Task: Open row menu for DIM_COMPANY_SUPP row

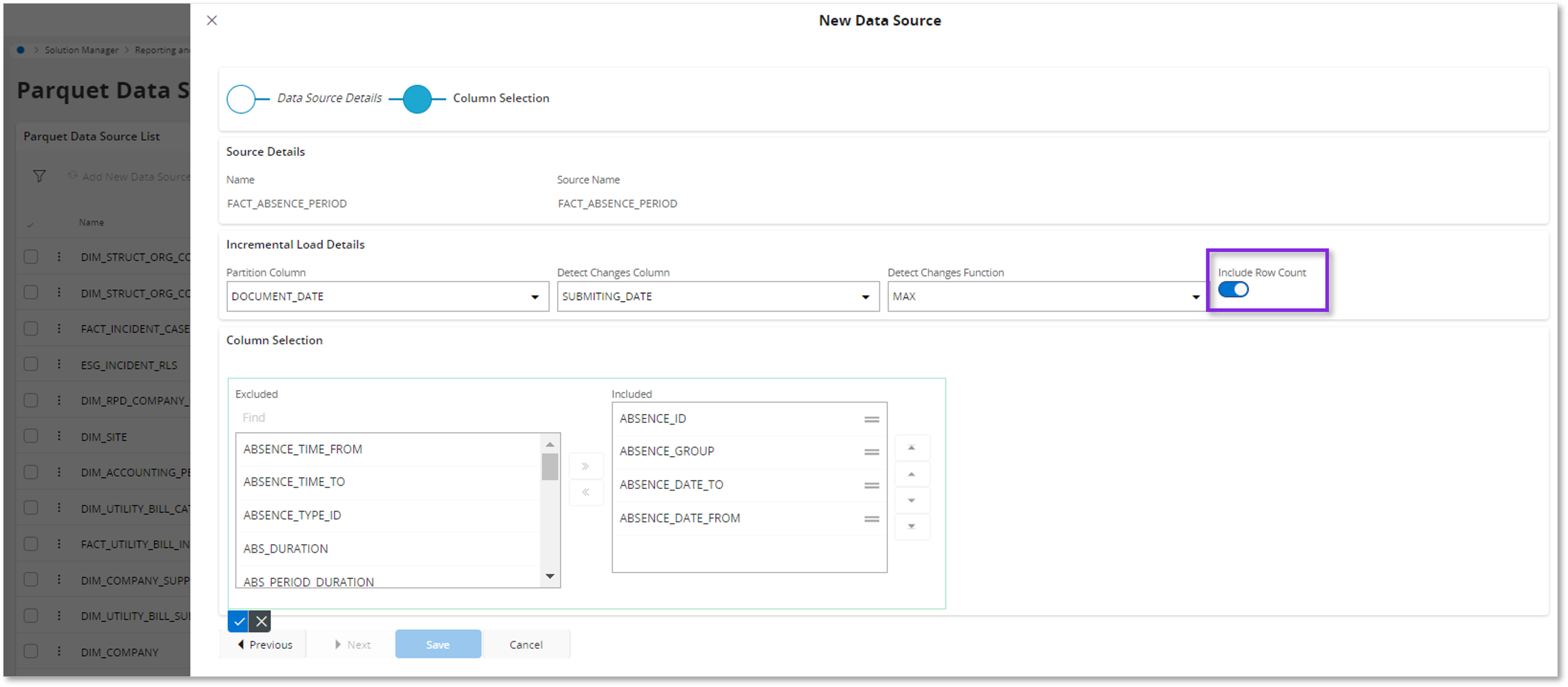Action: coord(59,580)
